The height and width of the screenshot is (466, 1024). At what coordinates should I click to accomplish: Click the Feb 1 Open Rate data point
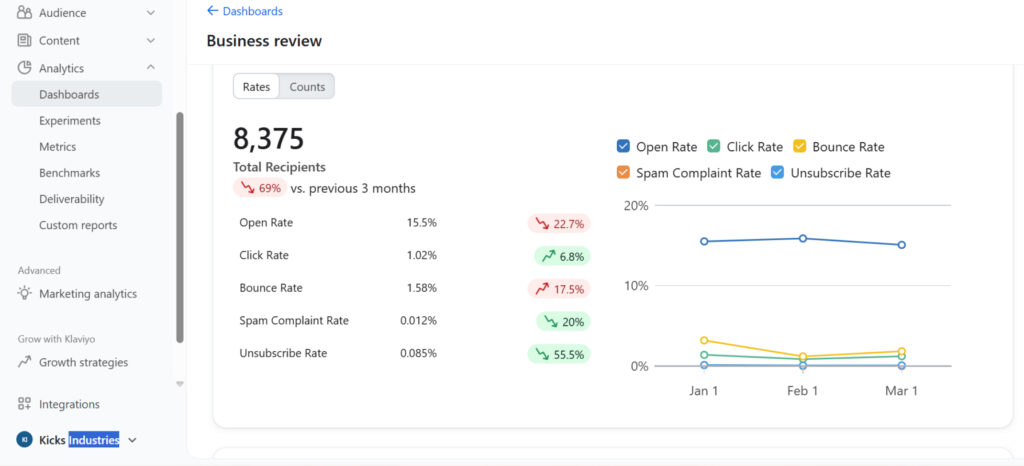(803, 238)
